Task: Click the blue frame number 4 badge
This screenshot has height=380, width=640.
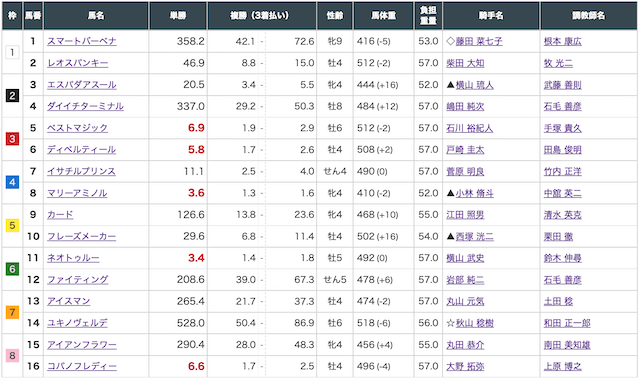Action: point(12,182)
